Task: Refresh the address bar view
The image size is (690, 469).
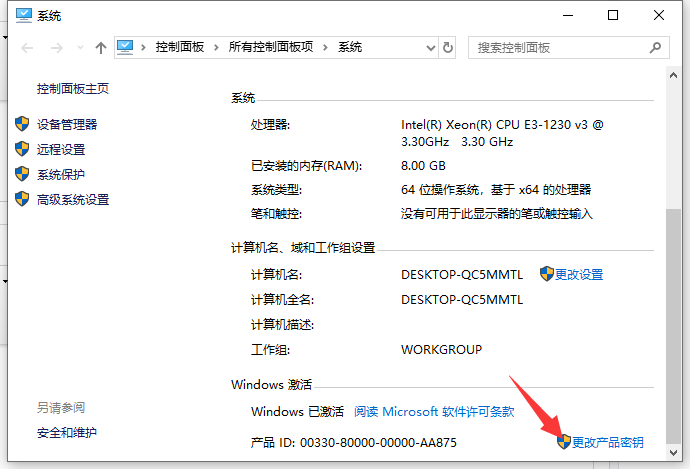Action: 447,47
